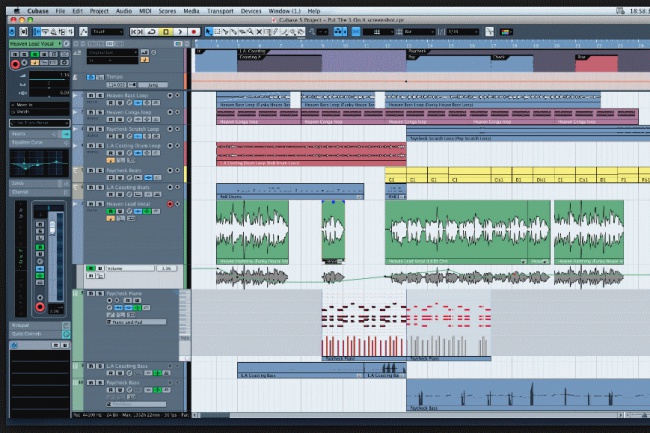Click the Snap to zero crossing icon
650x433 pixels.
coord(490,32)
